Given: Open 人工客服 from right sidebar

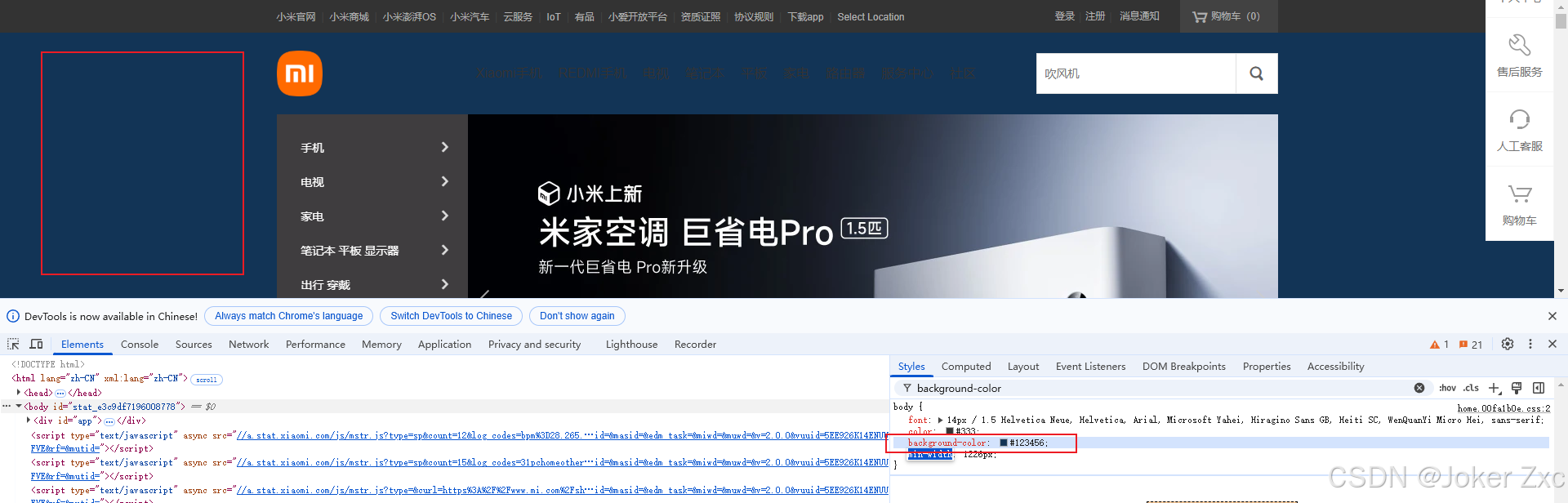Looking at the screenshot, I should point(1520,130).
